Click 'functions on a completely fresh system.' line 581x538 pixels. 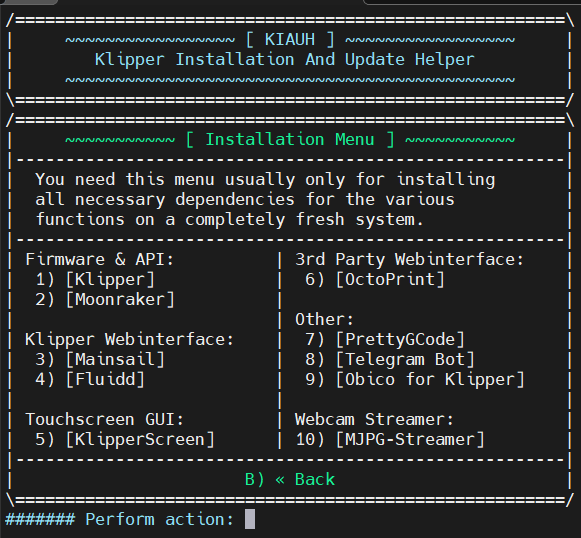click(x=229, y=219)
